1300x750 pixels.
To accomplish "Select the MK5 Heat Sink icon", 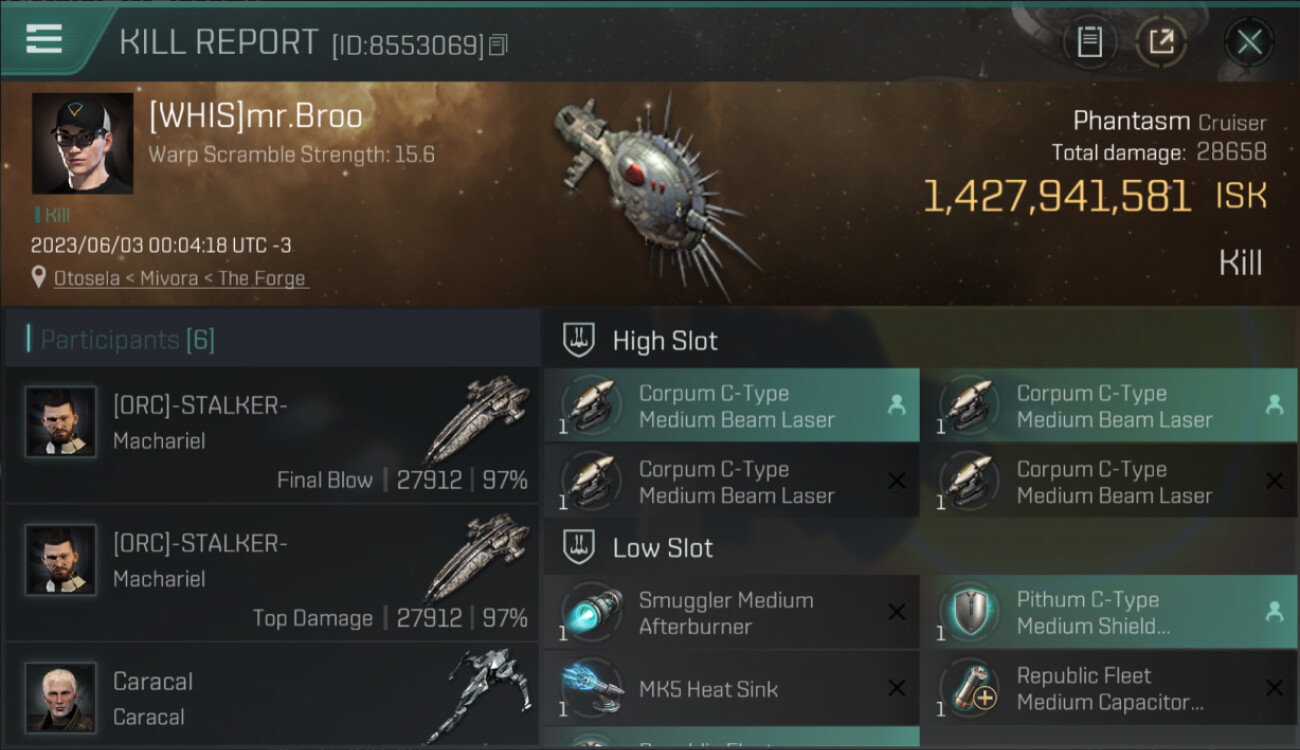I will (x=590, y=688).
